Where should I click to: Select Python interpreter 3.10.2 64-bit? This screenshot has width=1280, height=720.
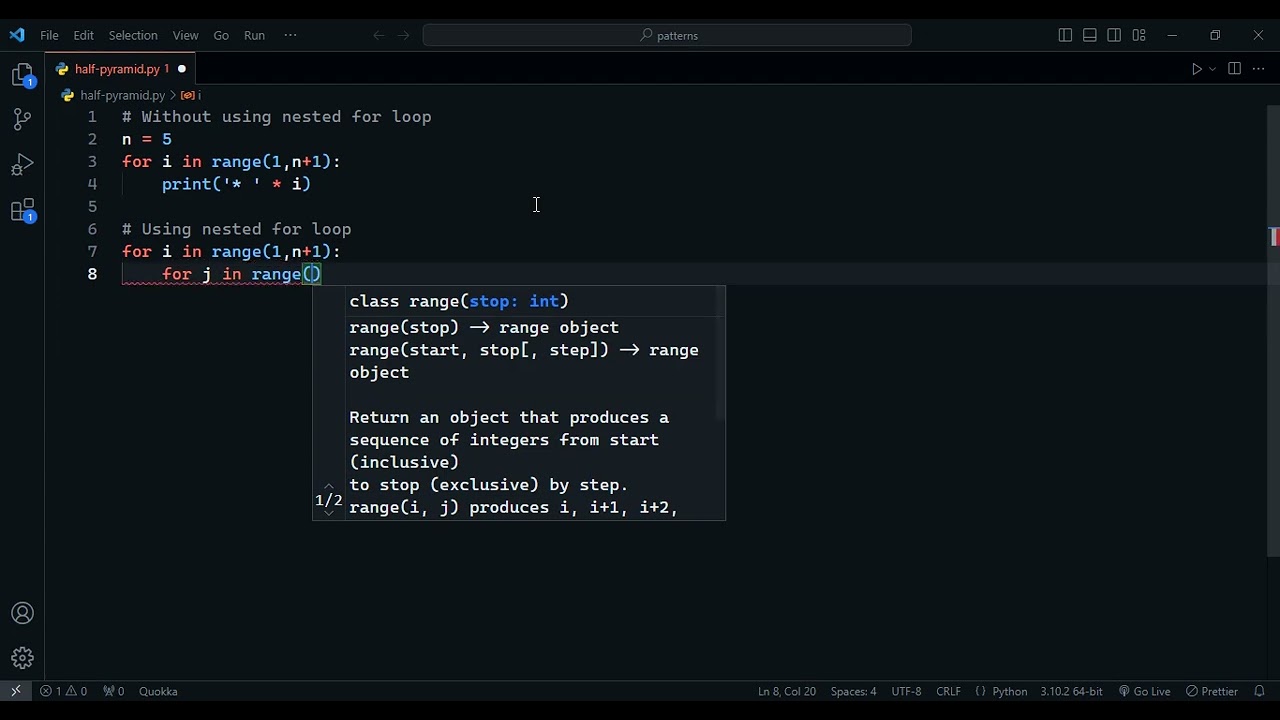(1071, 691)
